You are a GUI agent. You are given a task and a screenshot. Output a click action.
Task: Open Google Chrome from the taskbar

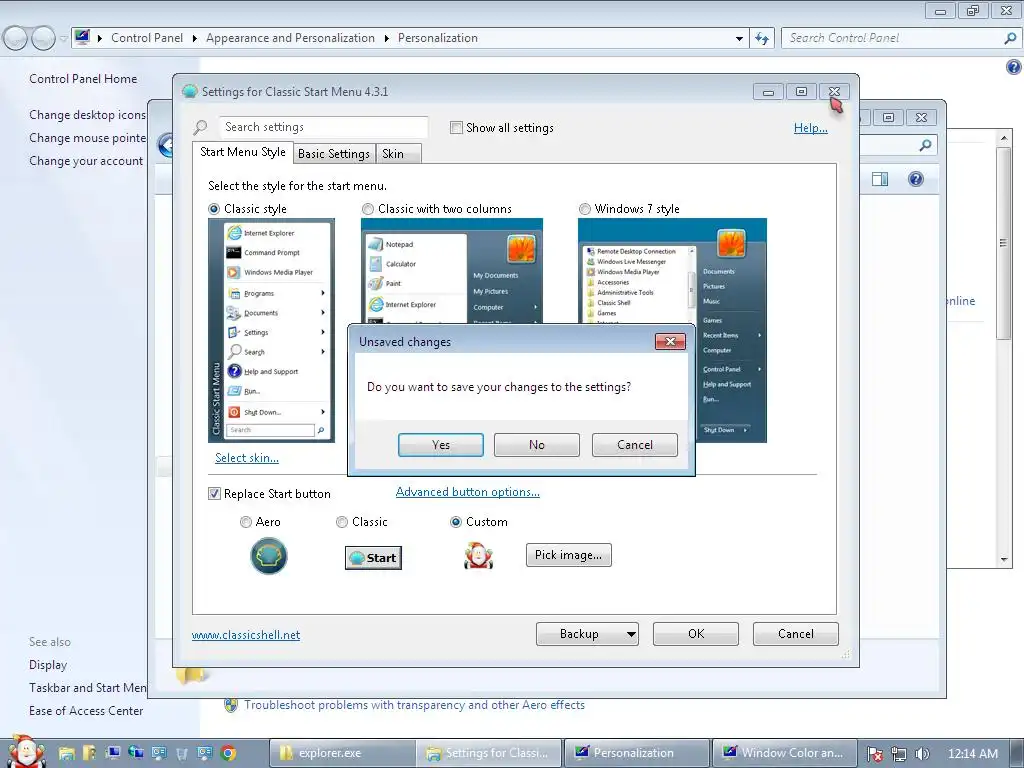(228, 753)
